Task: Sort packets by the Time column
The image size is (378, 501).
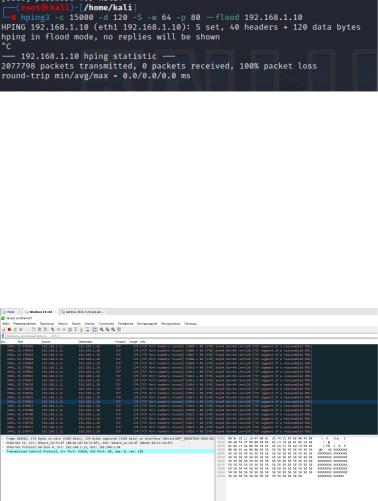Action: 20,342
